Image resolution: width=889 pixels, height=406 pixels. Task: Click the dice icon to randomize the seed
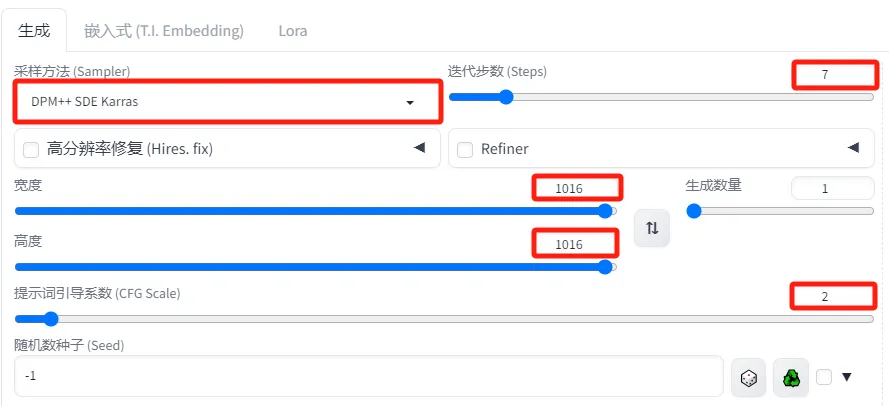[748, 377]
